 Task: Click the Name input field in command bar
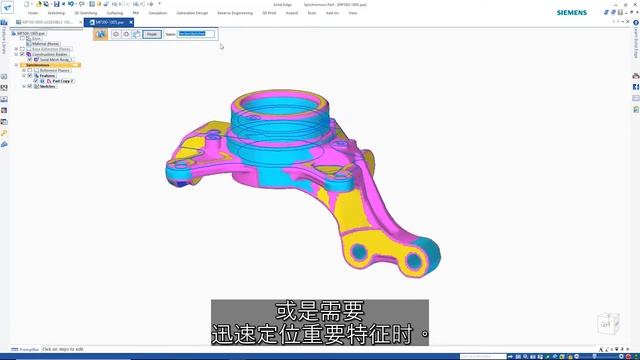point(196,34)
